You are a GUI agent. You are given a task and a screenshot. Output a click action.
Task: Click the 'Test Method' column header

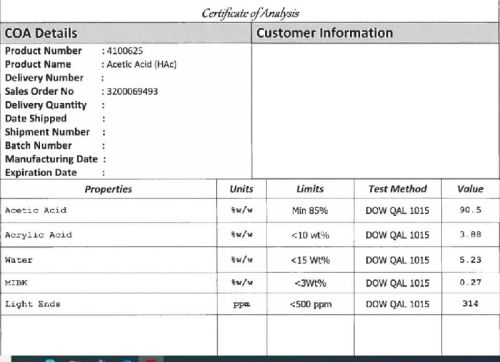tap(398, 189)
